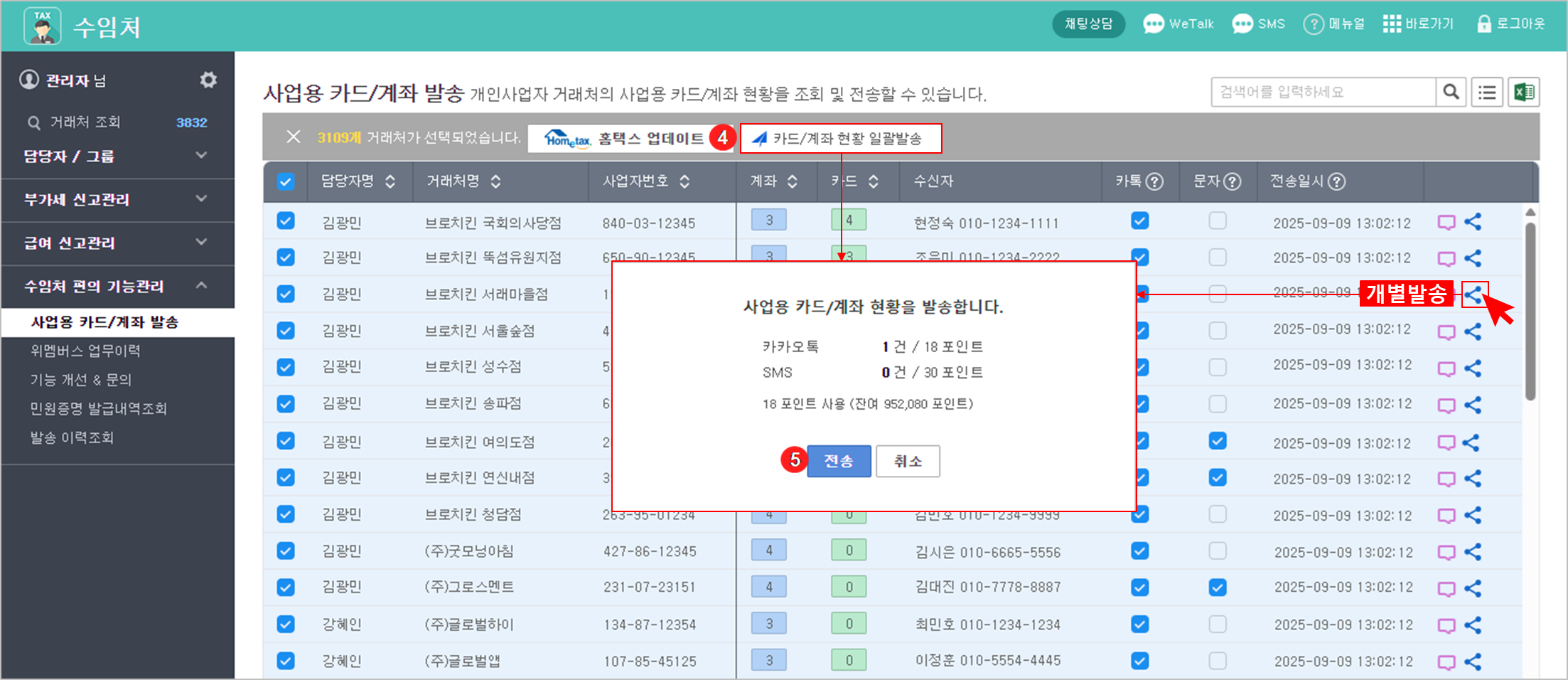Click 카드 count 4 for 브로치킨 국회의사당점
Screen dimensions: 1568x680
849,220
